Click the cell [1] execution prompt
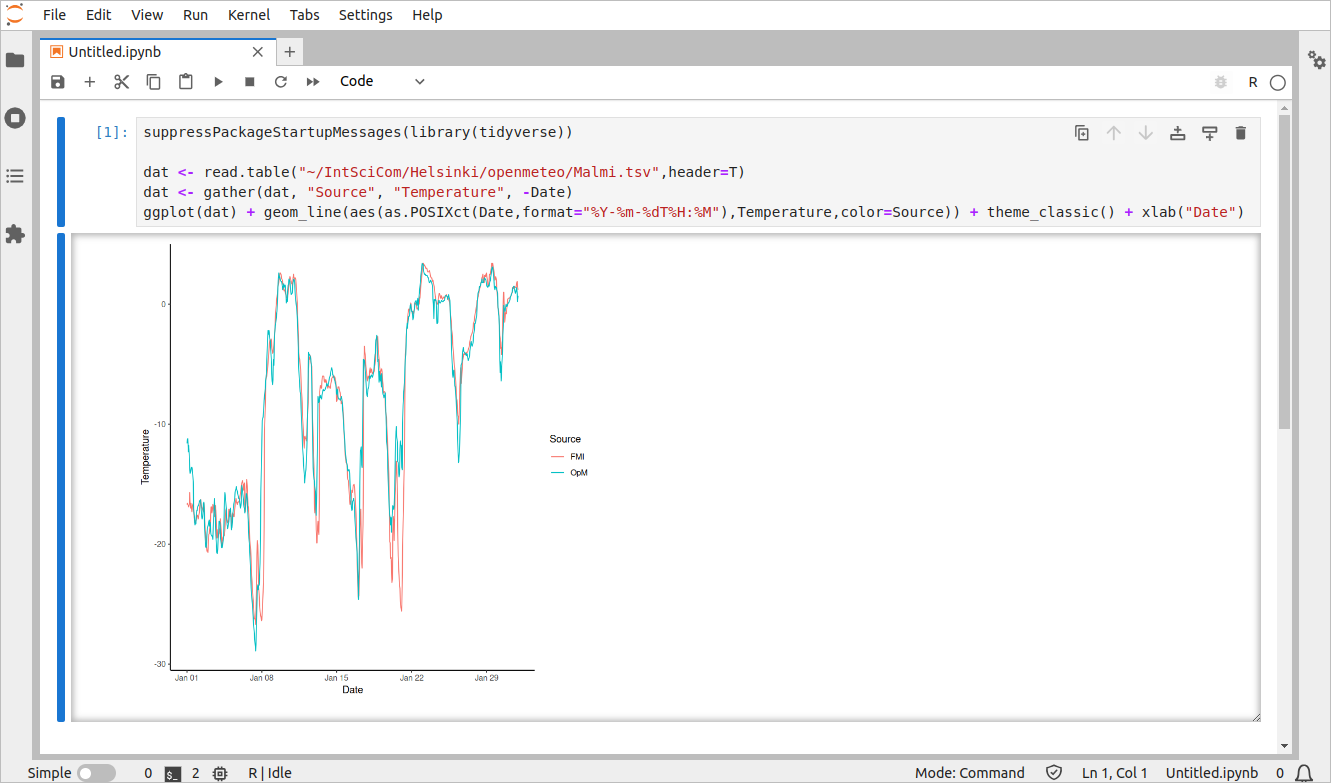 (112, 132)
